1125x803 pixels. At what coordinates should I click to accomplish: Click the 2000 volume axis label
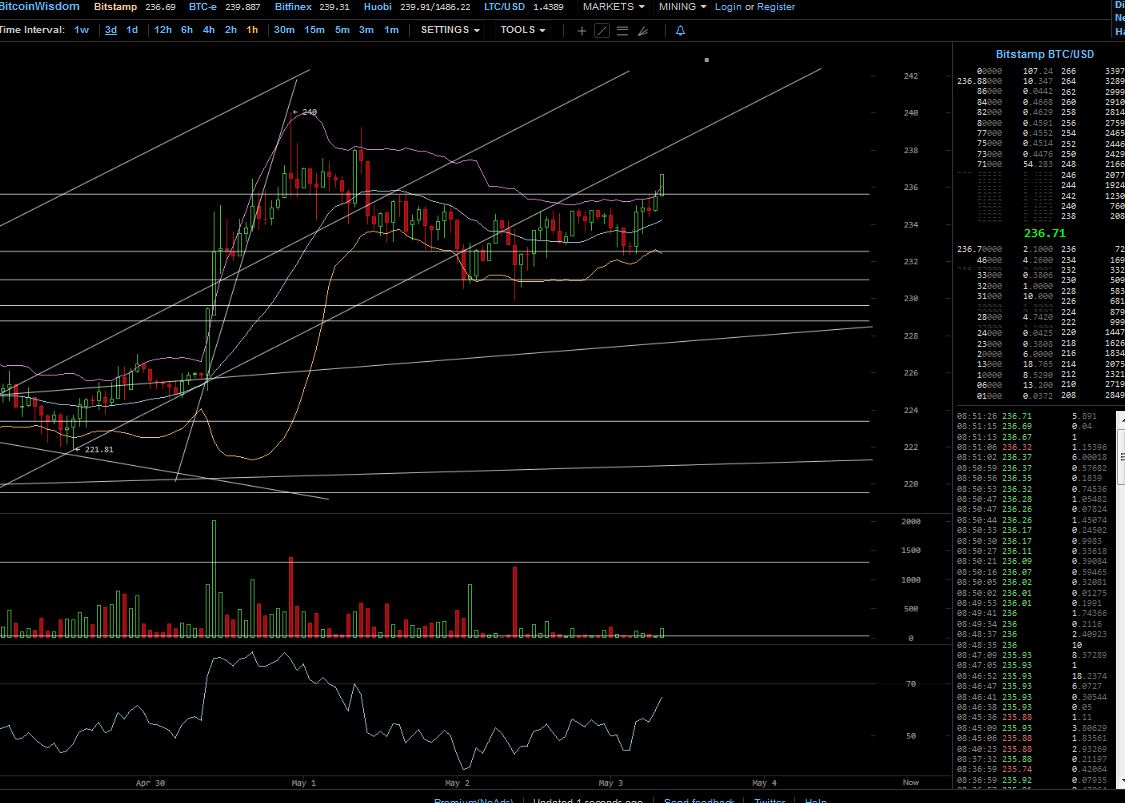pyautogui.click(x=910, y=522)
